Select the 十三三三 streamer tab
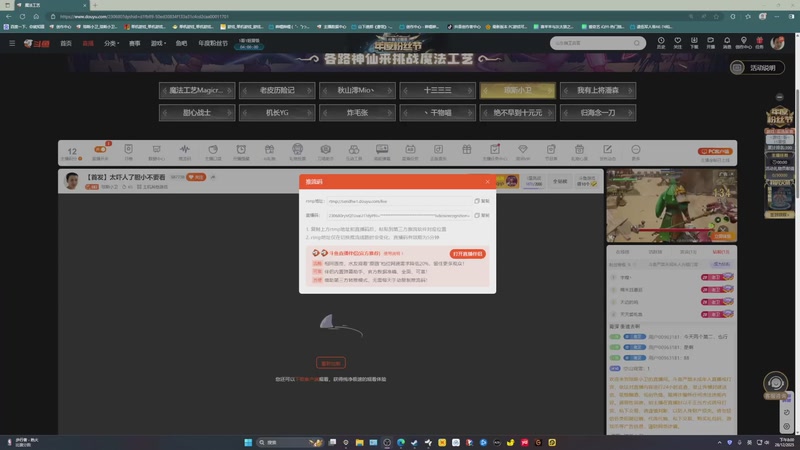 coord(438,90)
